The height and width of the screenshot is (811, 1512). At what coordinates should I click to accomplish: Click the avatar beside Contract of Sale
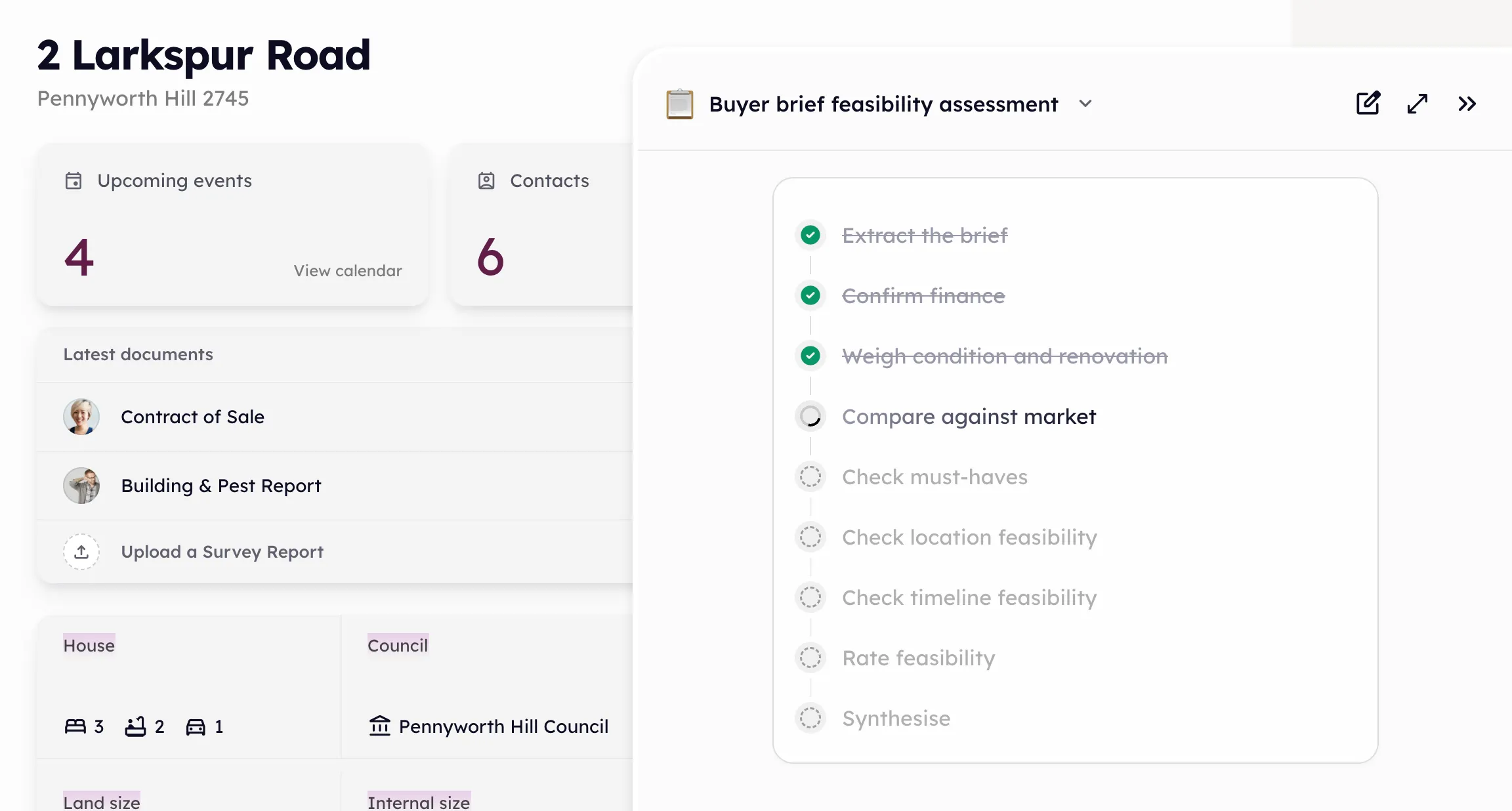click(x=81, y=417)
